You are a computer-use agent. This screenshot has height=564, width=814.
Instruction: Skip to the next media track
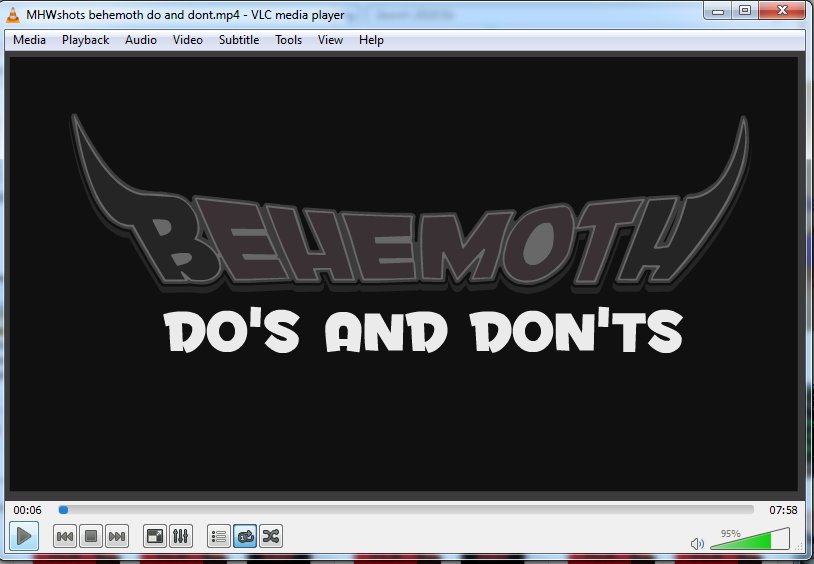[x=117, y=536]
